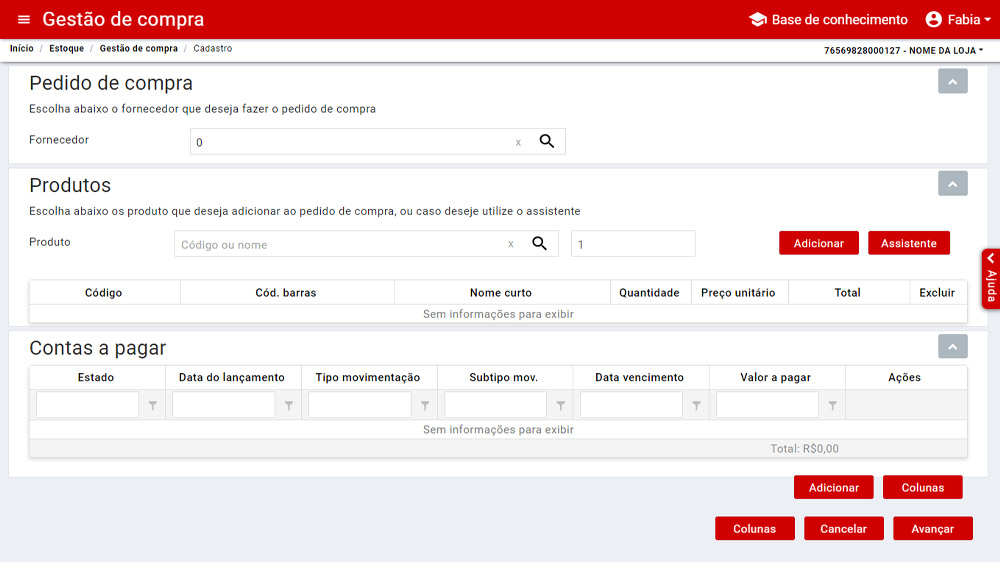Image resolution: width=1000 pixels, height=562 pixels.
Task: Go to Início breadcrumb
Action: click(21, 49)
